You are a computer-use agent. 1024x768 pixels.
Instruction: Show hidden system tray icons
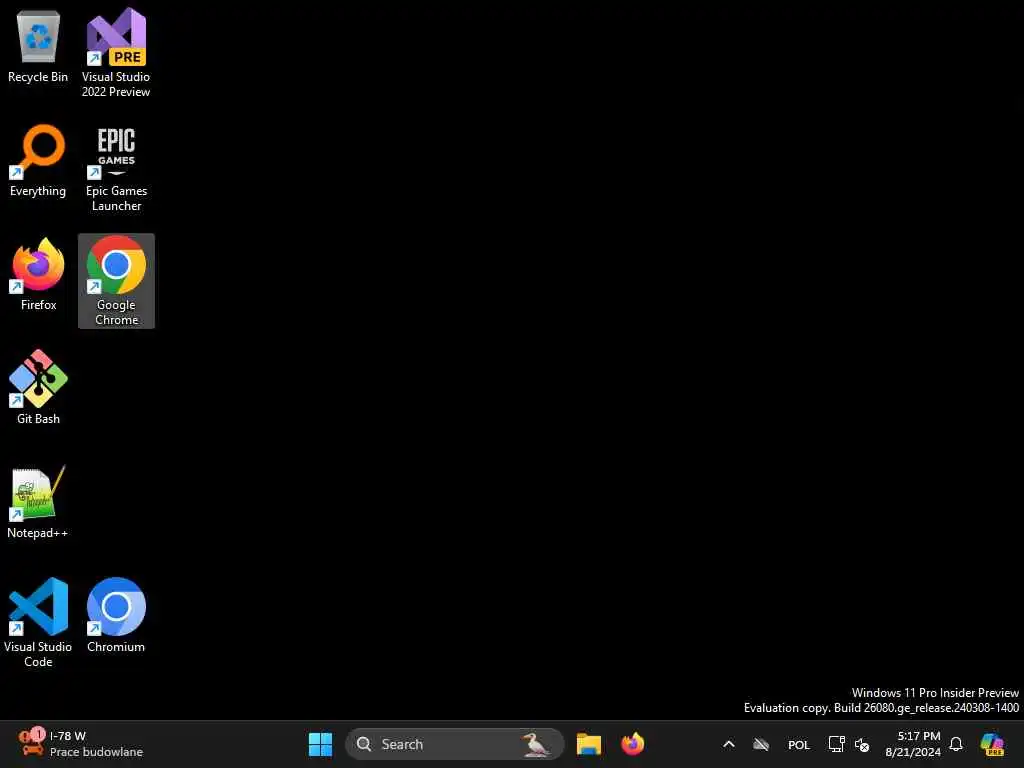pos(729,744)
